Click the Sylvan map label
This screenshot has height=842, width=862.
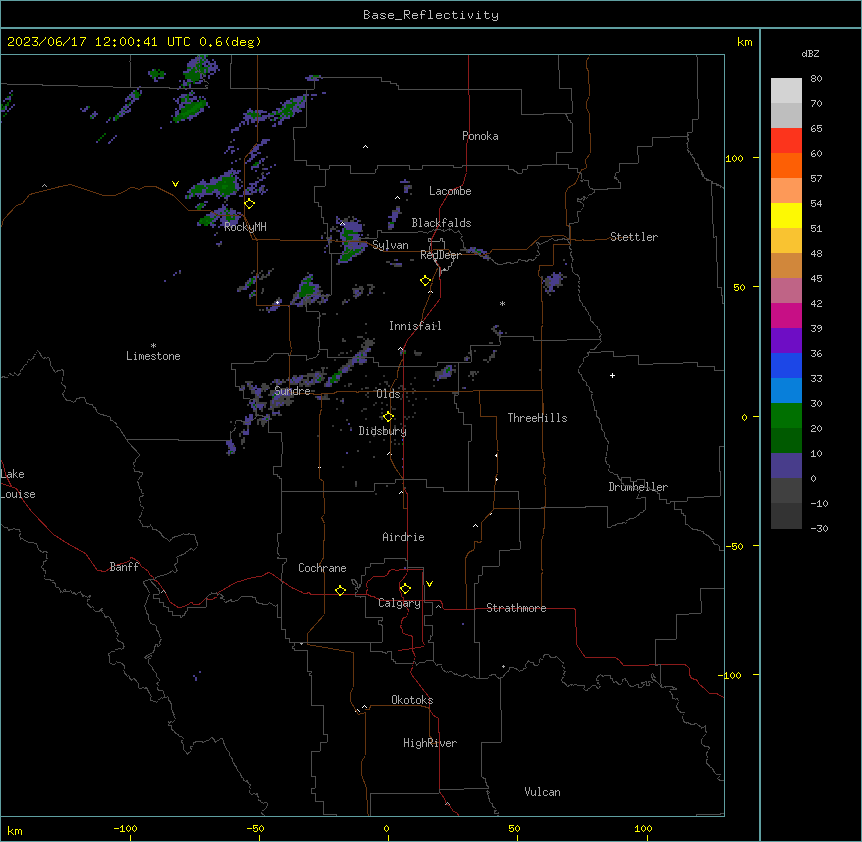pyautogui.click(x=390, y=245)
